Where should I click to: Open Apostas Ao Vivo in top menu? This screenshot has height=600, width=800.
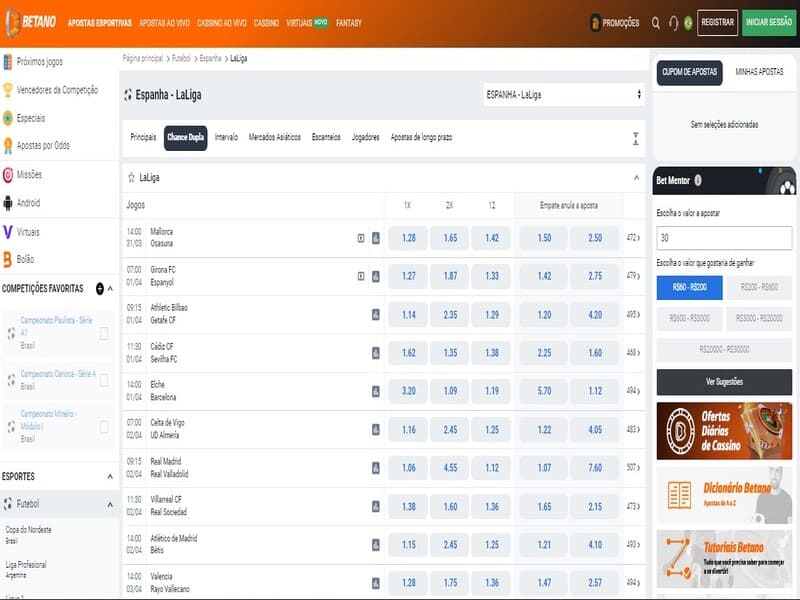(164, 23)
